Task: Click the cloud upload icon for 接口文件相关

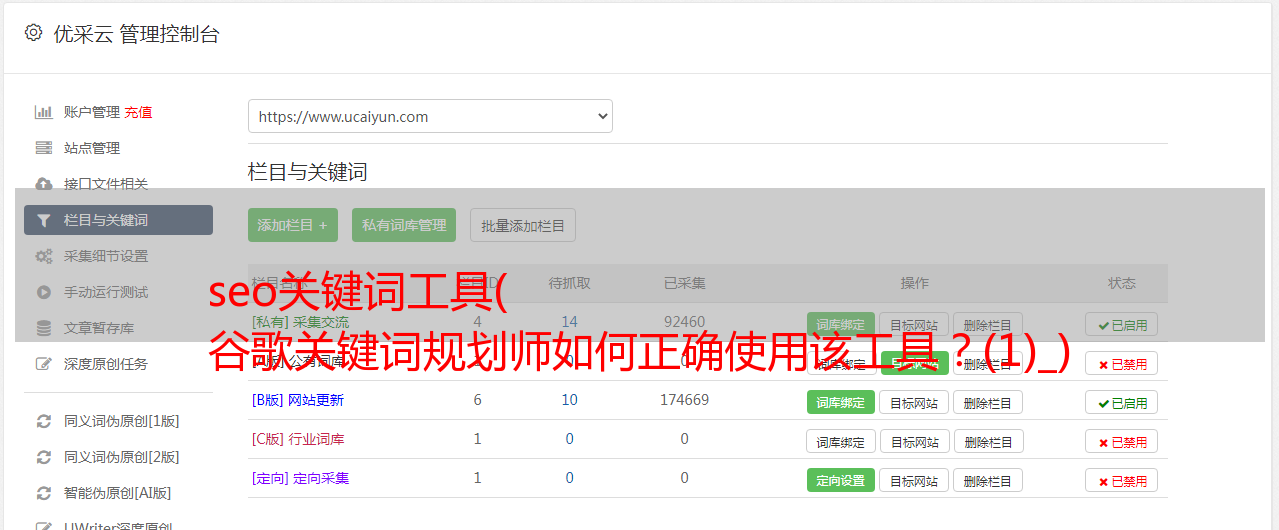Action: pyautogui.click(x=44, y=184)
